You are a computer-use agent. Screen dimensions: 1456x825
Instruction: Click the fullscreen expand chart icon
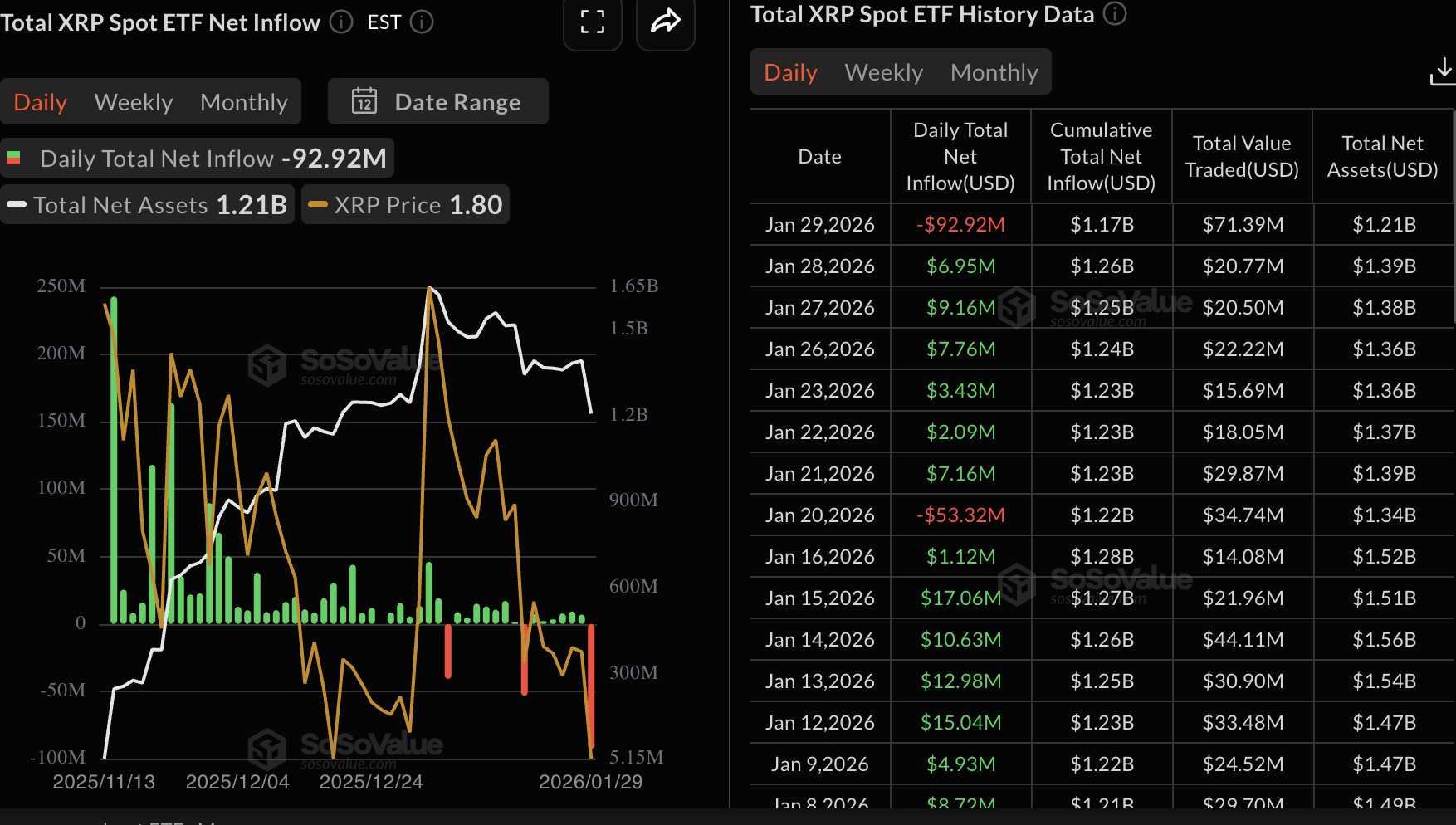click(592, 22)
